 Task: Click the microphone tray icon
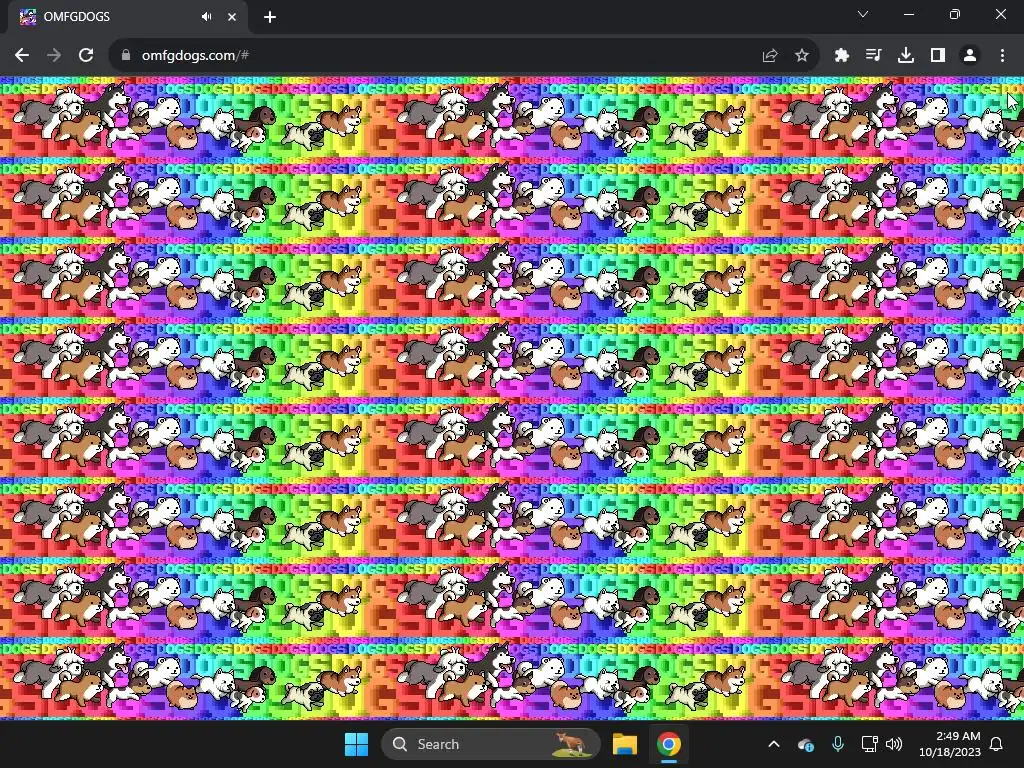coord(838,744)
